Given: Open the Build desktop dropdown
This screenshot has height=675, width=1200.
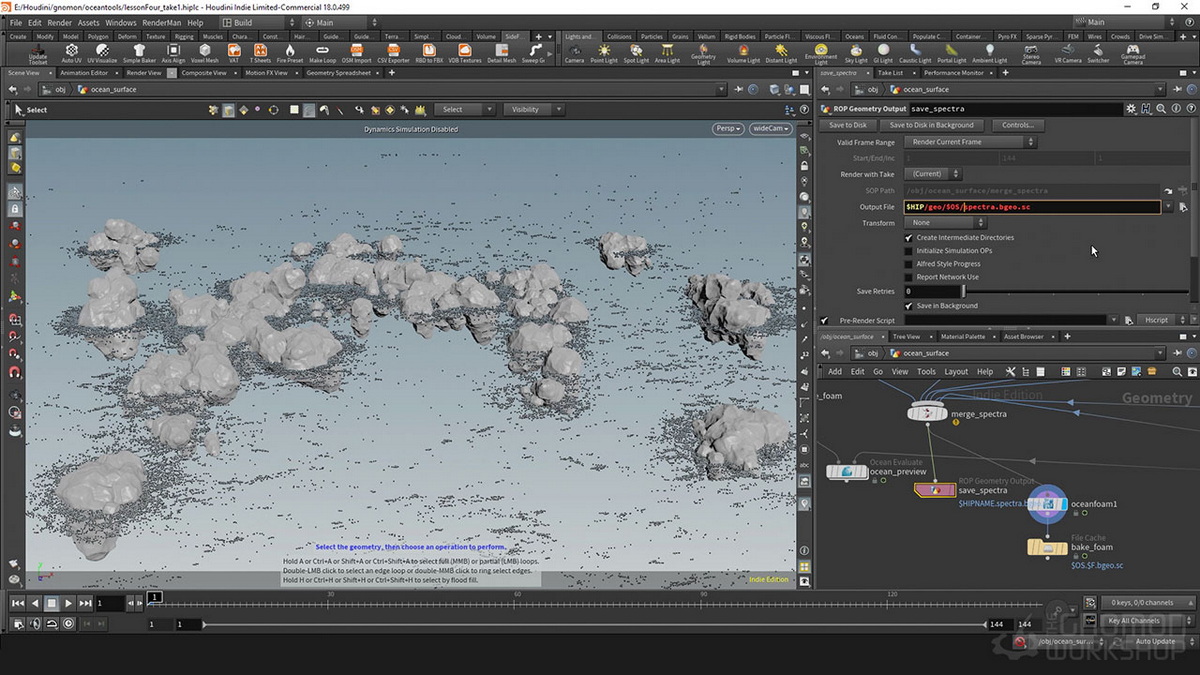Looking at the screenshot, I should (258, 22).
